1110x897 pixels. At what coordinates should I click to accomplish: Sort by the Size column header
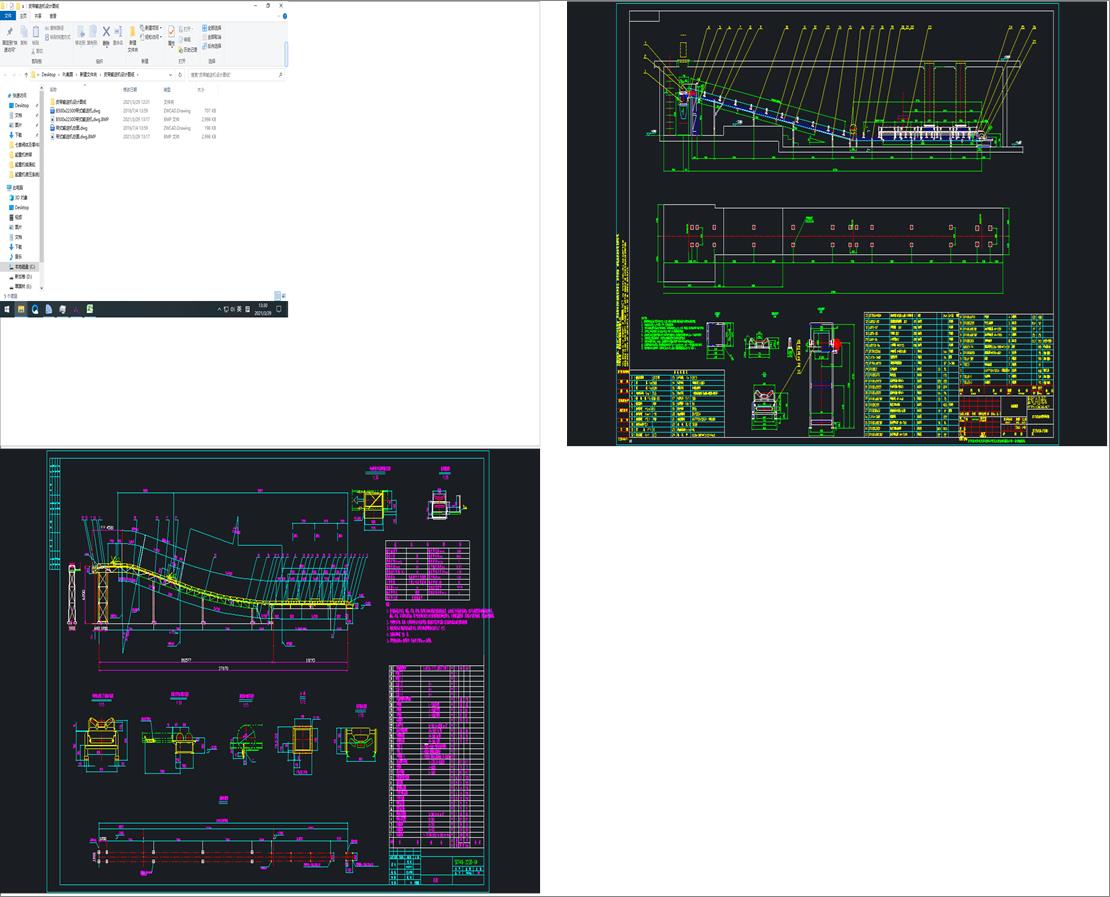coord(201,90)
